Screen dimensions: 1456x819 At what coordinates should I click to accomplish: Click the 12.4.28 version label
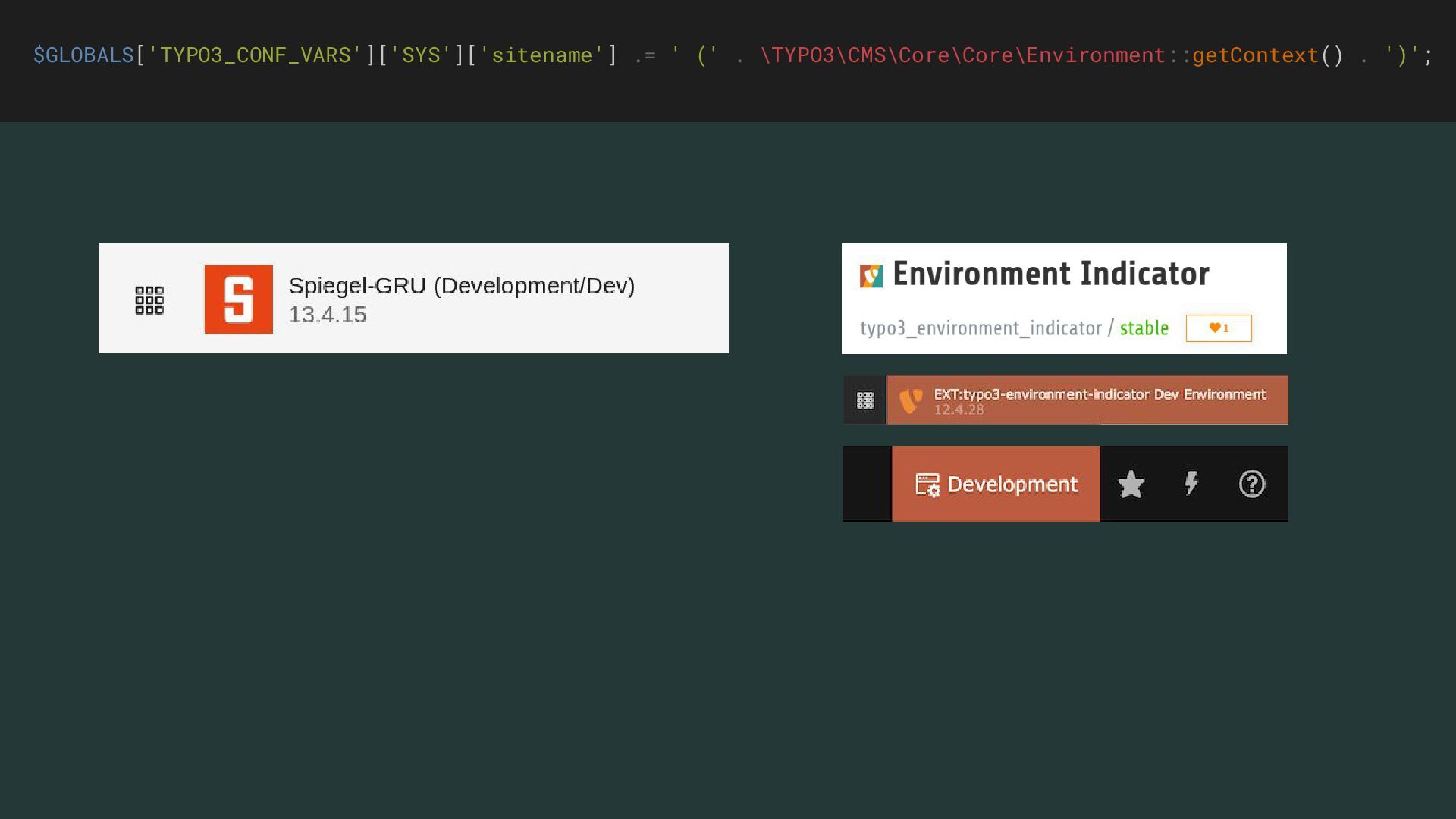959,409
